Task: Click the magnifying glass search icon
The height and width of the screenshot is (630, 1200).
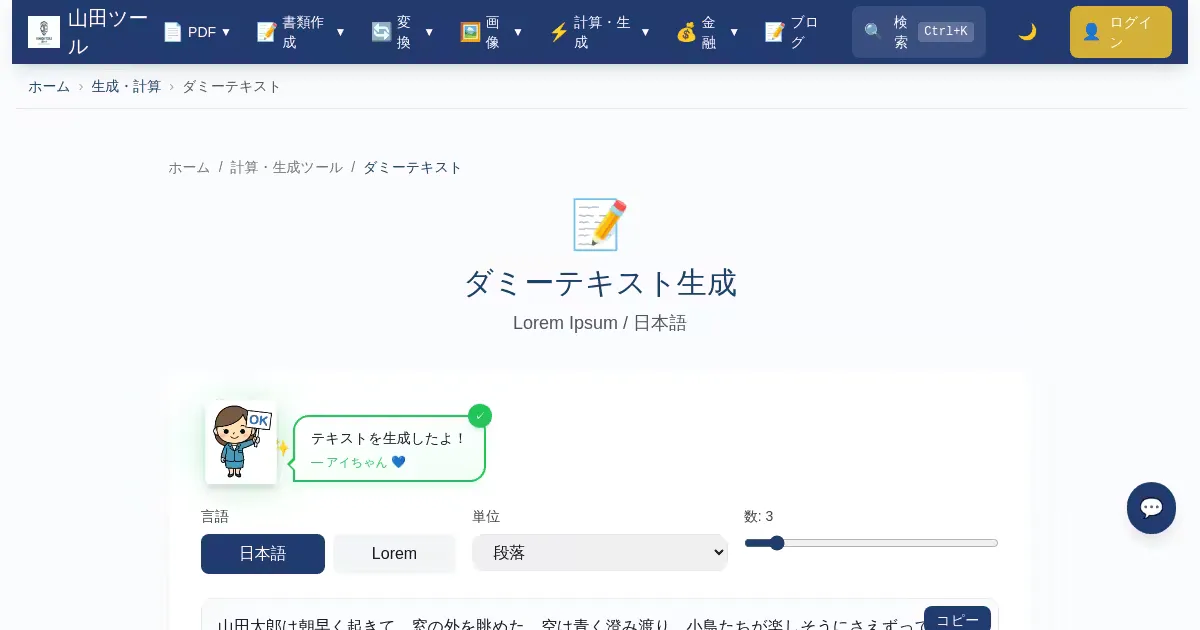Action: click(x=873, y=32)
